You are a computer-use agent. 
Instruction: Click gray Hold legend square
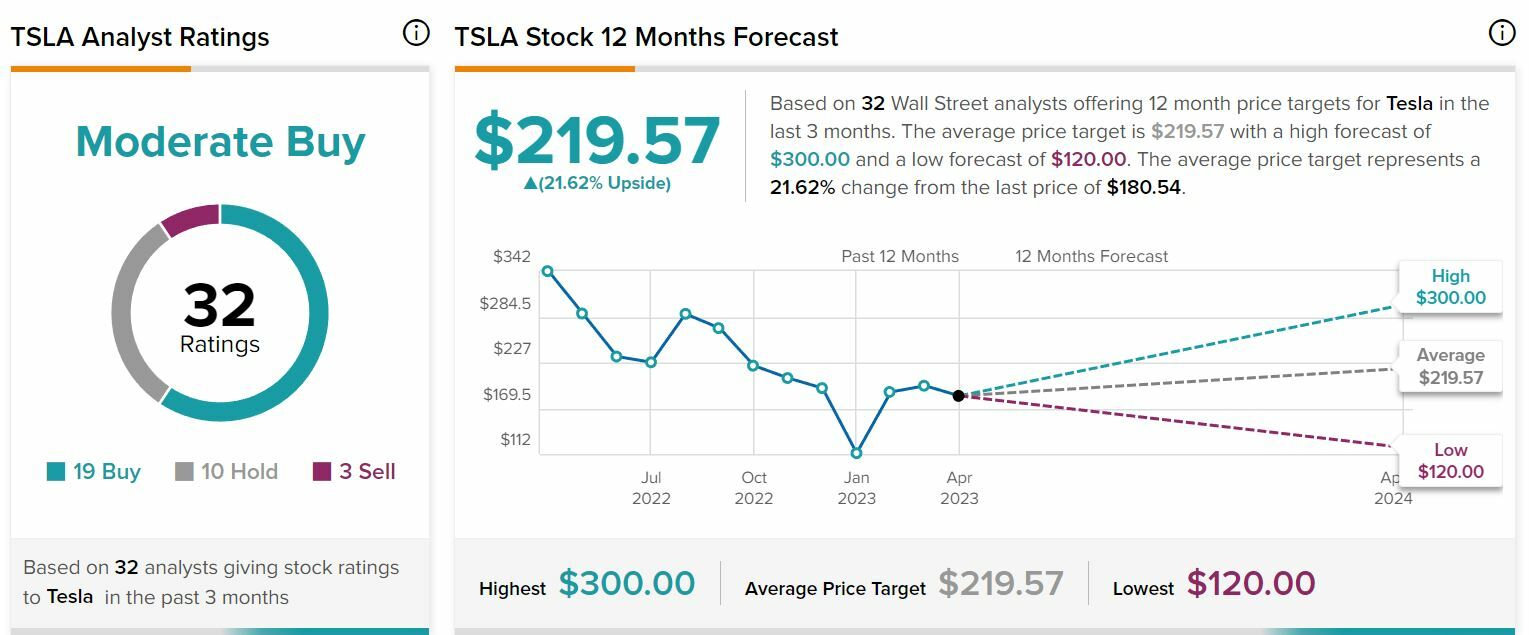[184, 472]
